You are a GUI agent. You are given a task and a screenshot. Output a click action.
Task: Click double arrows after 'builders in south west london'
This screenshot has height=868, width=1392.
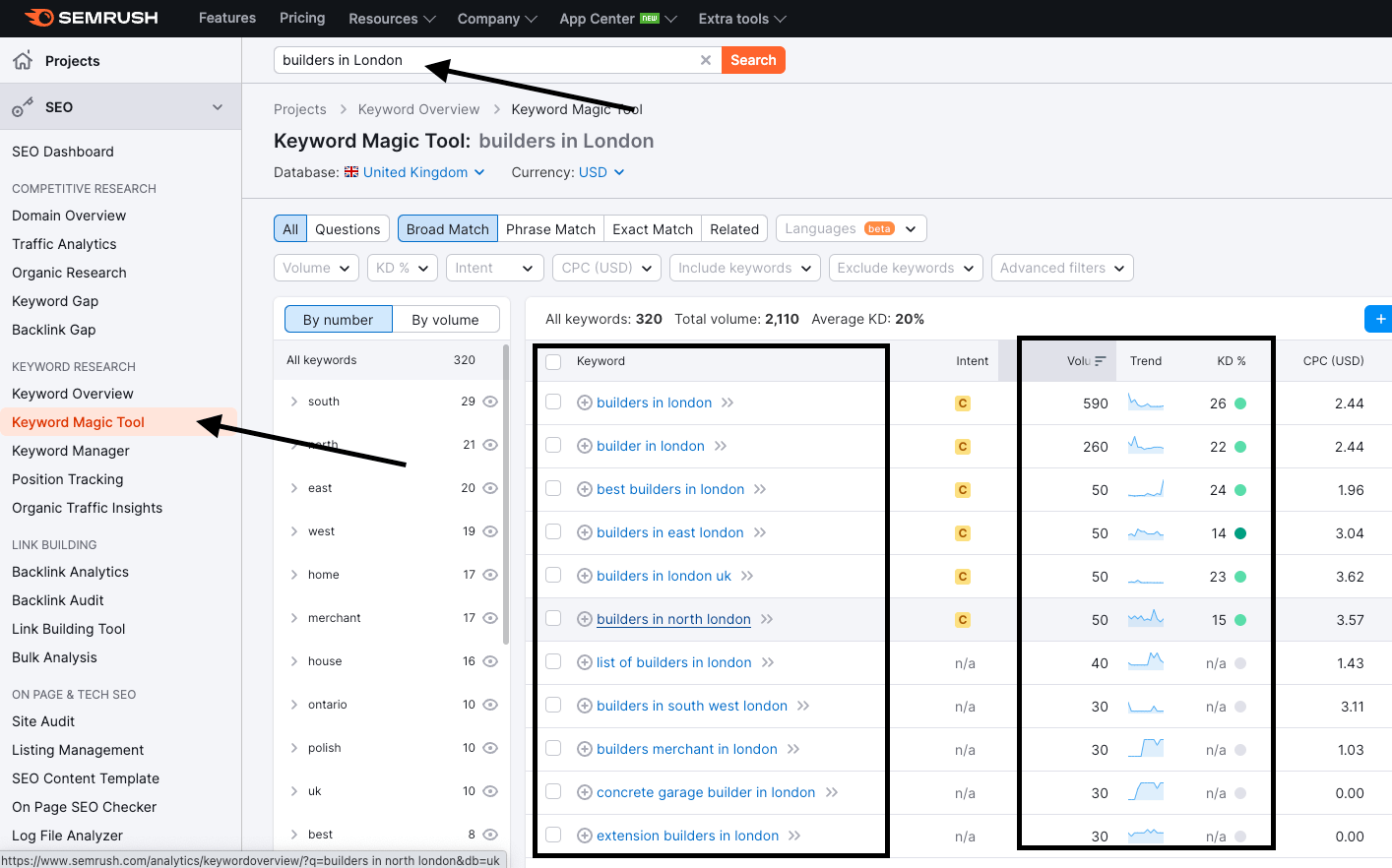click(803, 706)
